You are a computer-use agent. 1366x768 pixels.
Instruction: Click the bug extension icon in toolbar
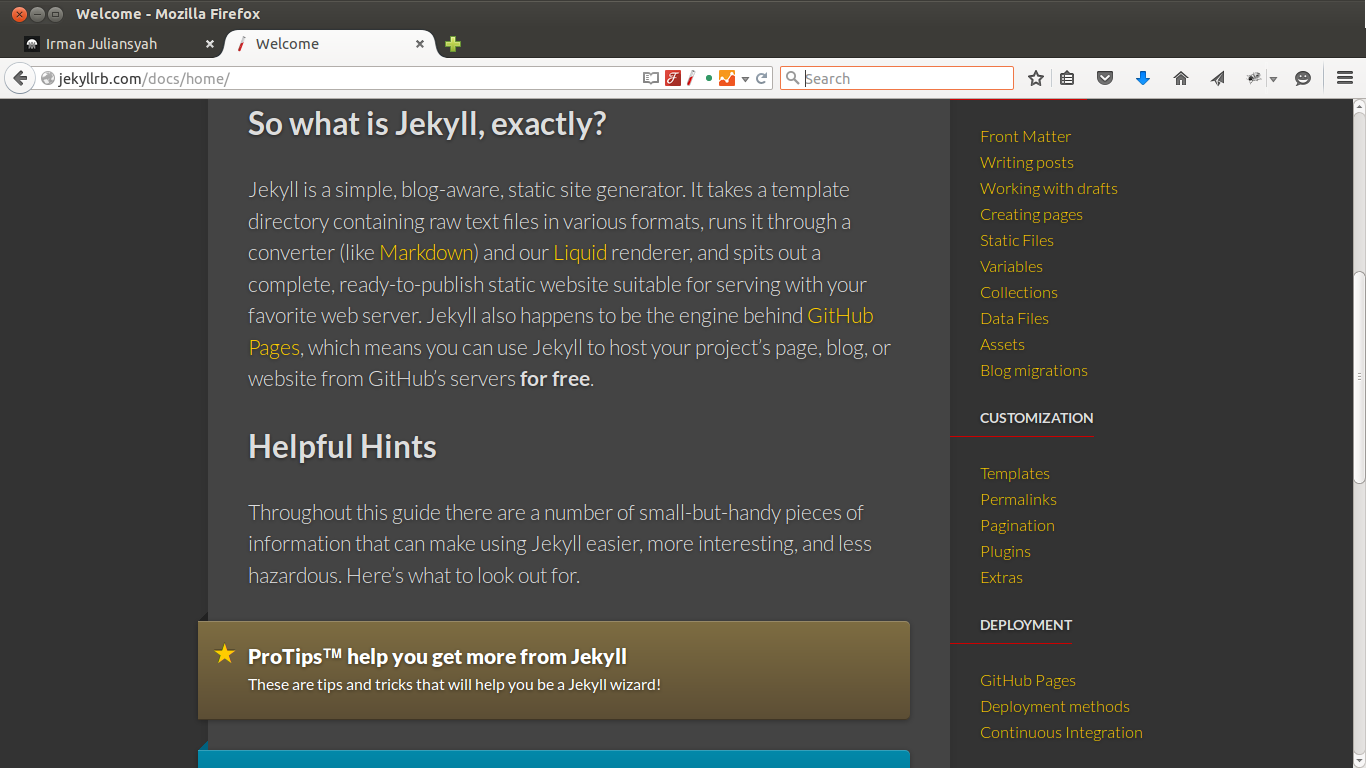click(x=1254, y=78)
